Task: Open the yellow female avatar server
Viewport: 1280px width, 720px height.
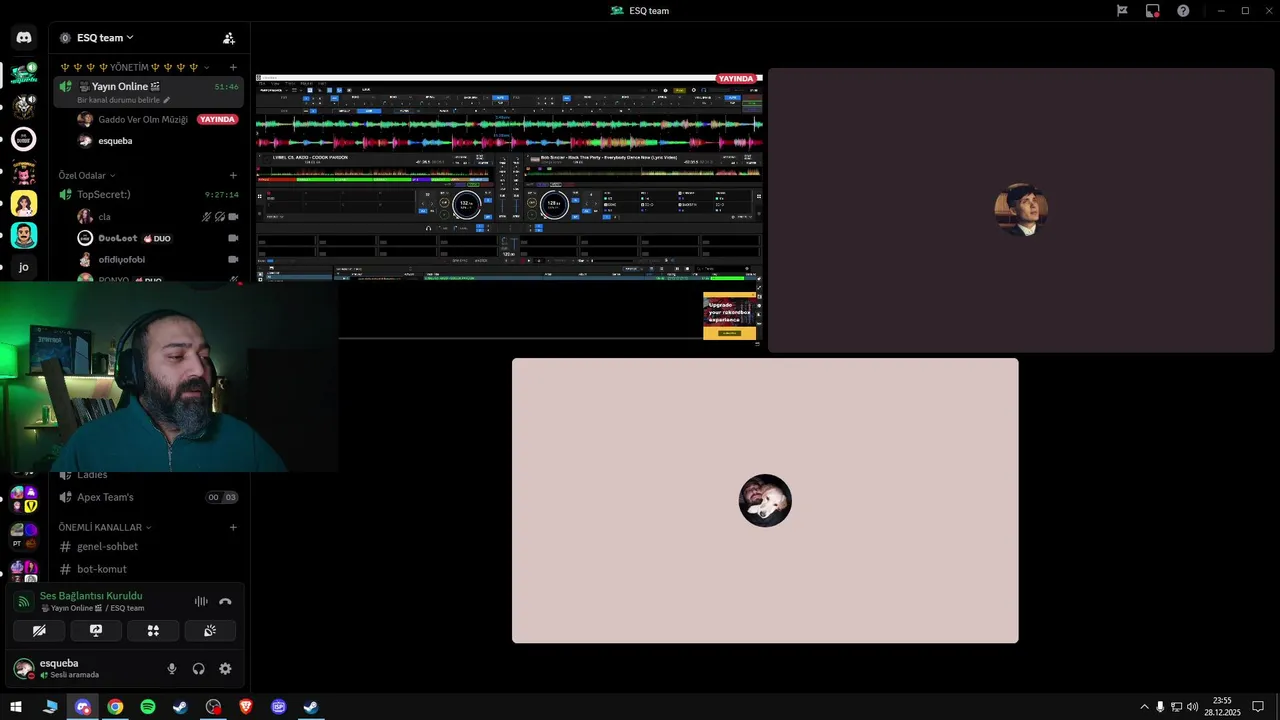Action: tap(24, 203)
